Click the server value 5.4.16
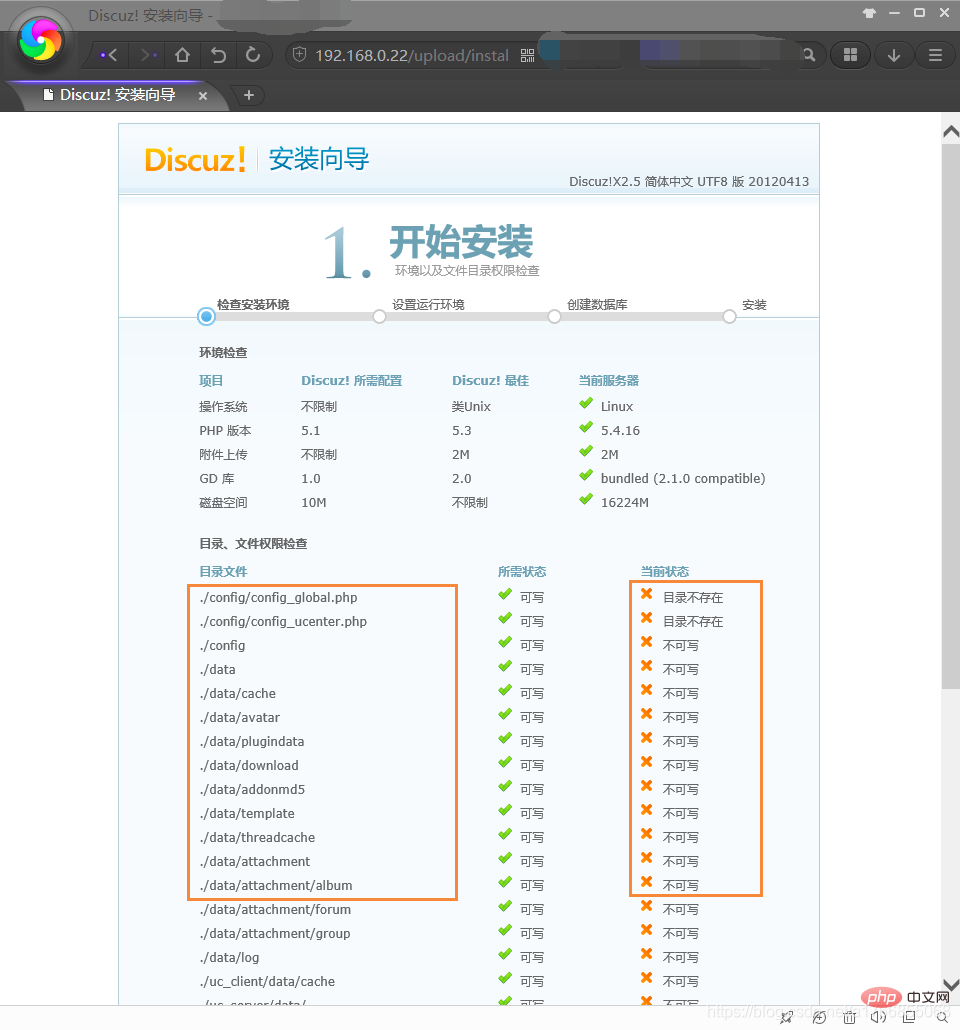The width and height of the screenshot is (960, 1030). 620,431
